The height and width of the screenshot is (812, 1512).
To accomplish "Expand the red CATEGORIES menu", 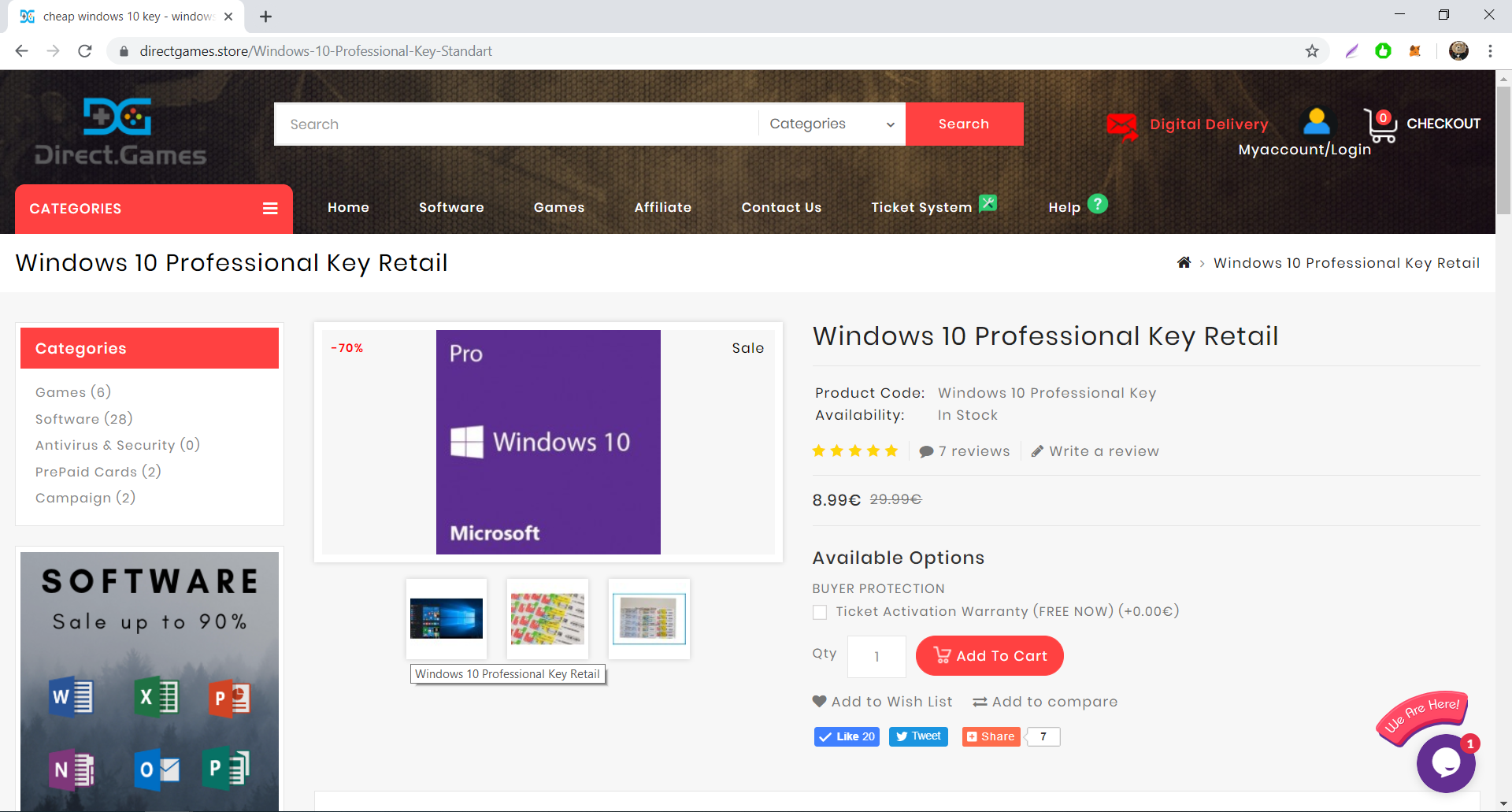I will [x=154, y=209].
